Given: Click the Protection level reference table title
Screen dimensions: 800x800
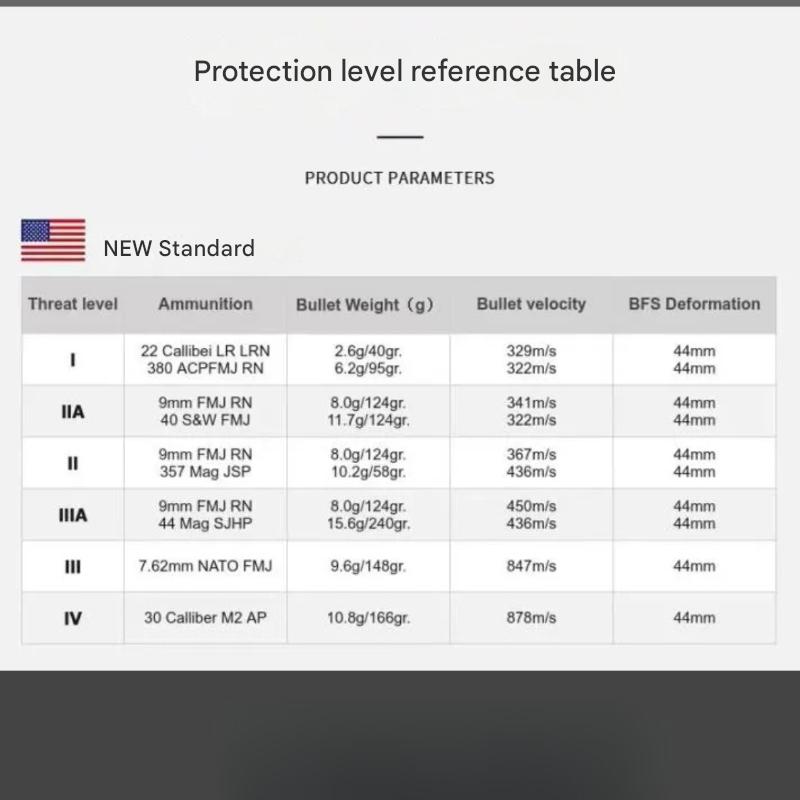Looking at the screenshot, I should 405,71.
